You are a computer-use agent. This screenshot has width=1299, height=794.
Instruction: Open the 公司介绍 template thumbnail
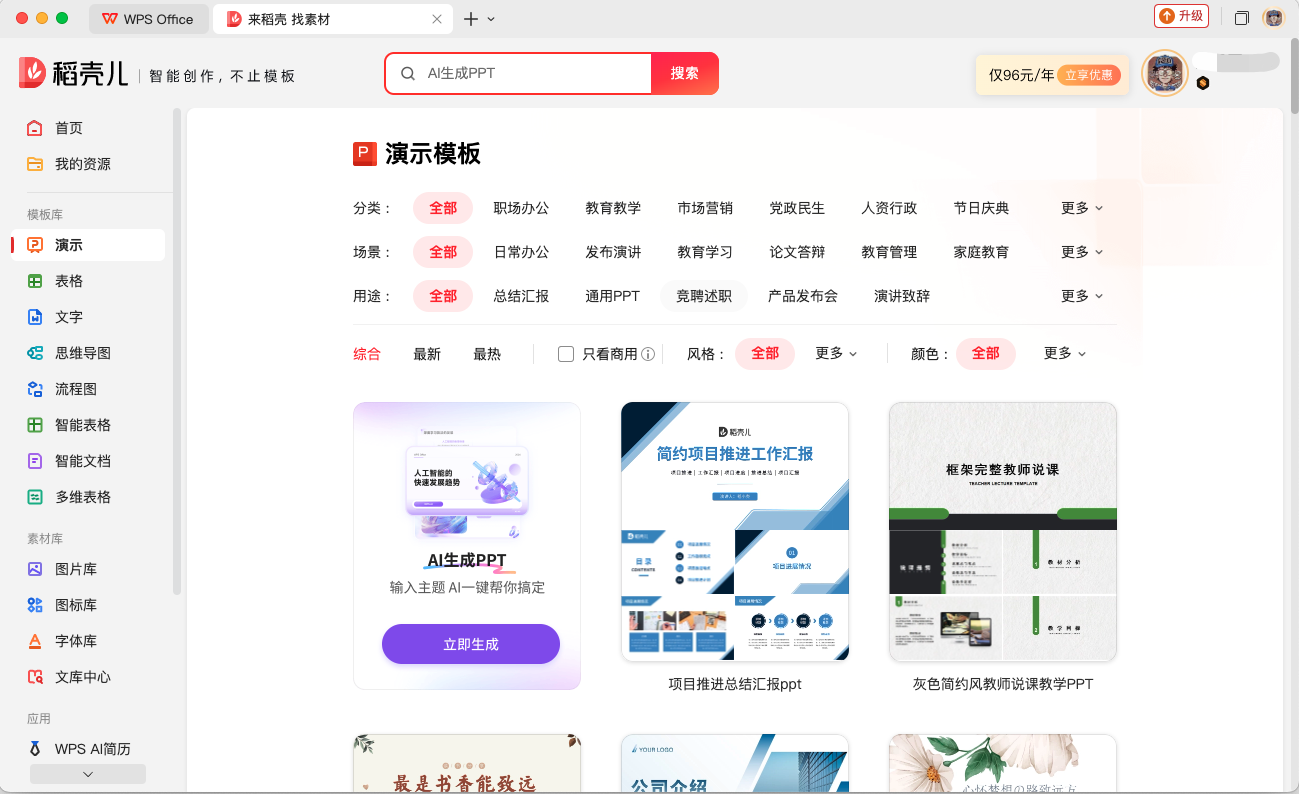point(735,764)
